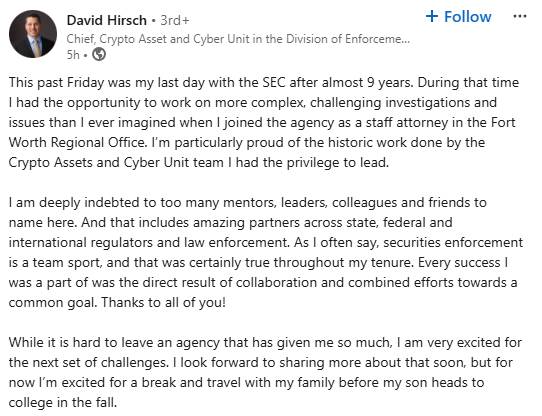Click the David Hirsch name link
The image size is (542, 416).
[106, 20]
